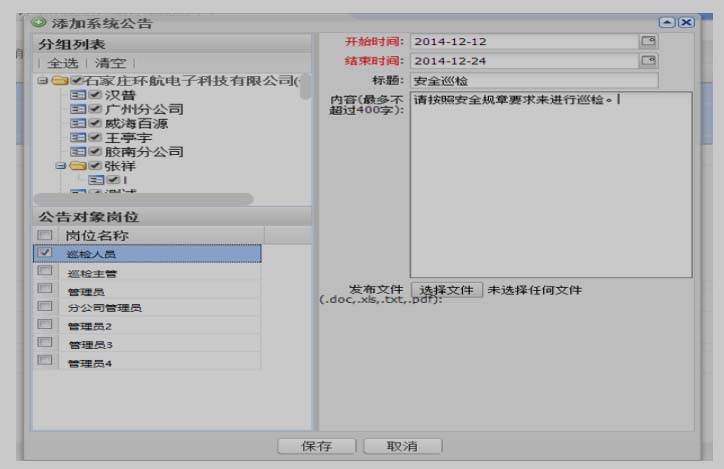Screen dimensions: 724x469
Task: Select the 王亭宇 tree row
Action: click(x=128, y=138)
